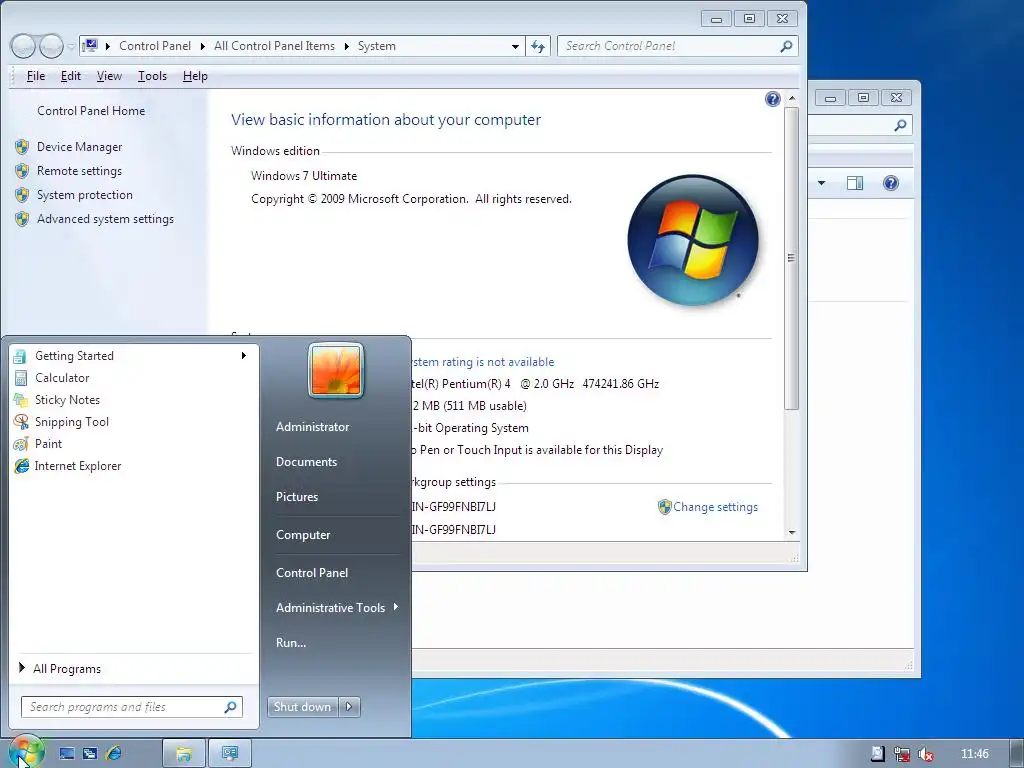Open the Help menu
This screenshot has width=1024, height=768.
coord(195,76)
